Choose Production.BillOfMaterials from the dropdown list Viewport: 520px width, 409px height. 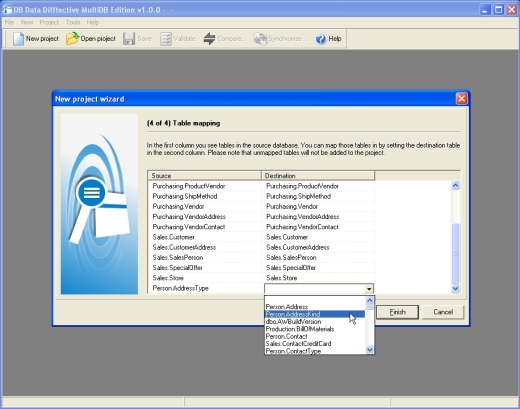315,329
